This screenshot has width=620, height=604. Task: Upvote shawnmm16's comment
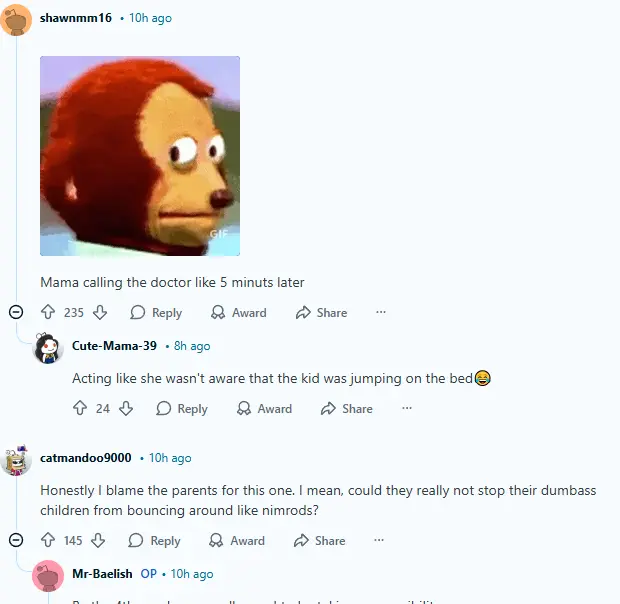[48, 312]
